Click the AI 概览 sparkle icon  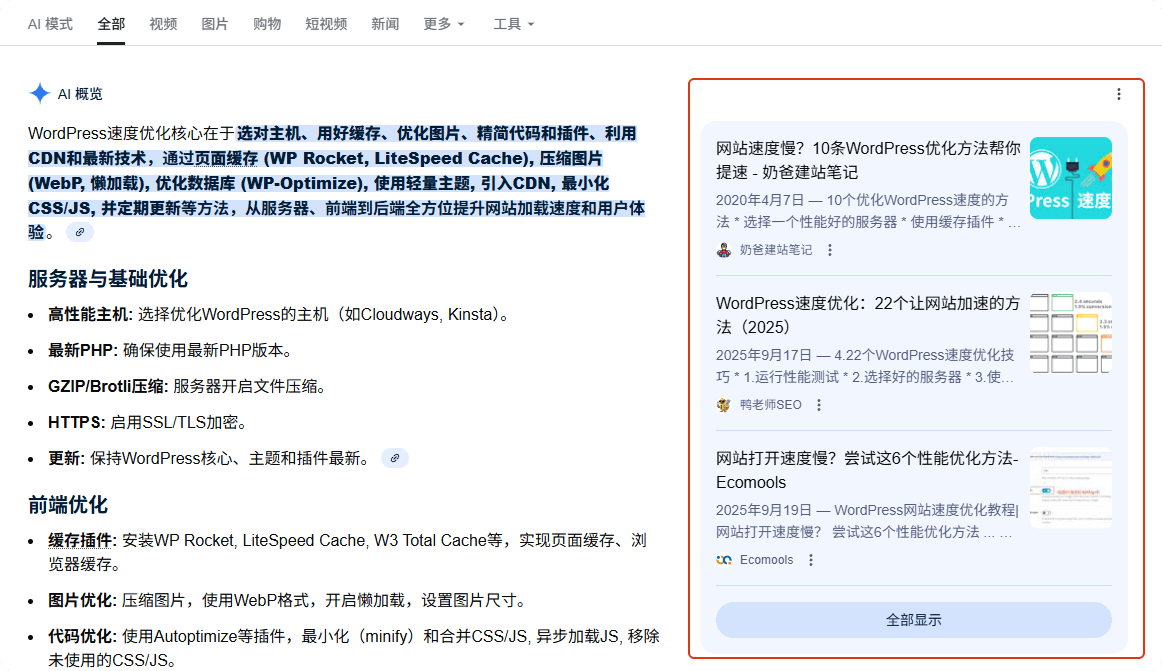click(38, 93)
